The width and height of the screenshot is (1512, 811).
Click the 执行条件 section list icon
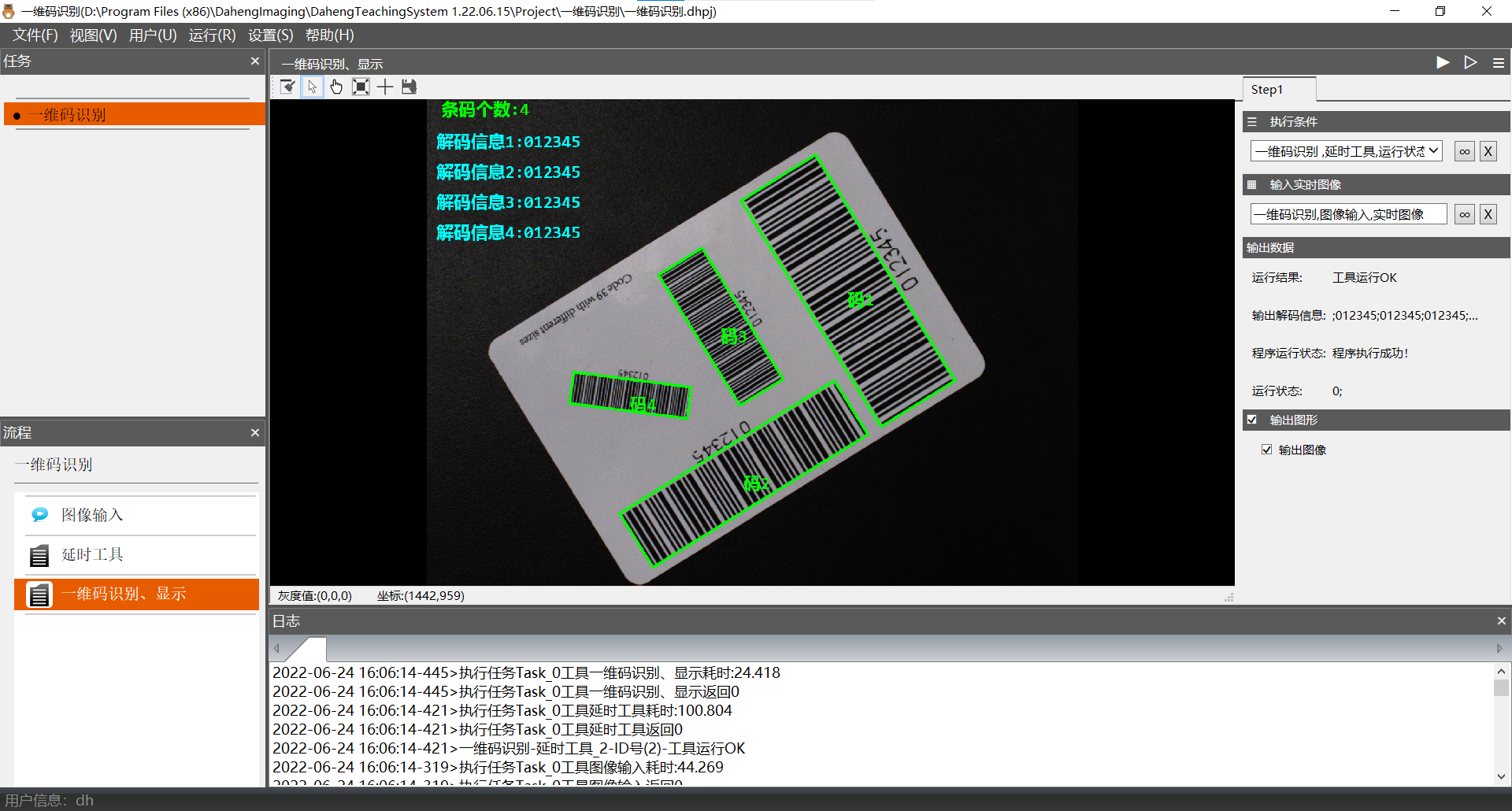click(x=1252, y=122)
